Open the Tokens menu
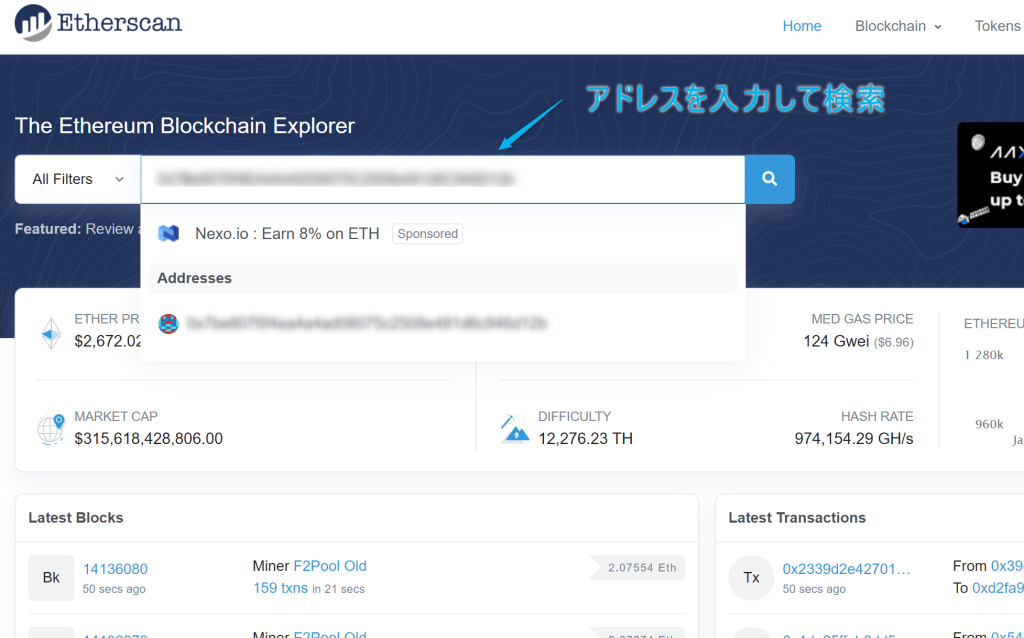 pos(998,26)
